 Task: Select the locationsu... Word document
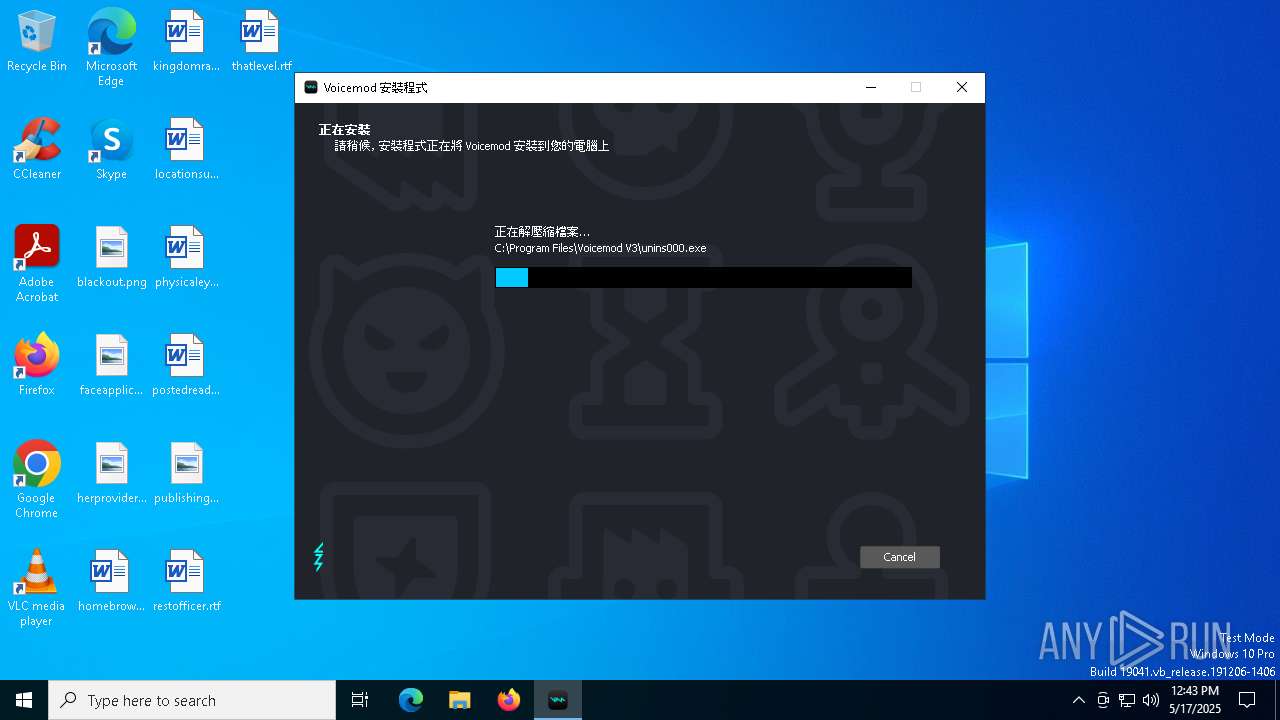click(186, 150)
